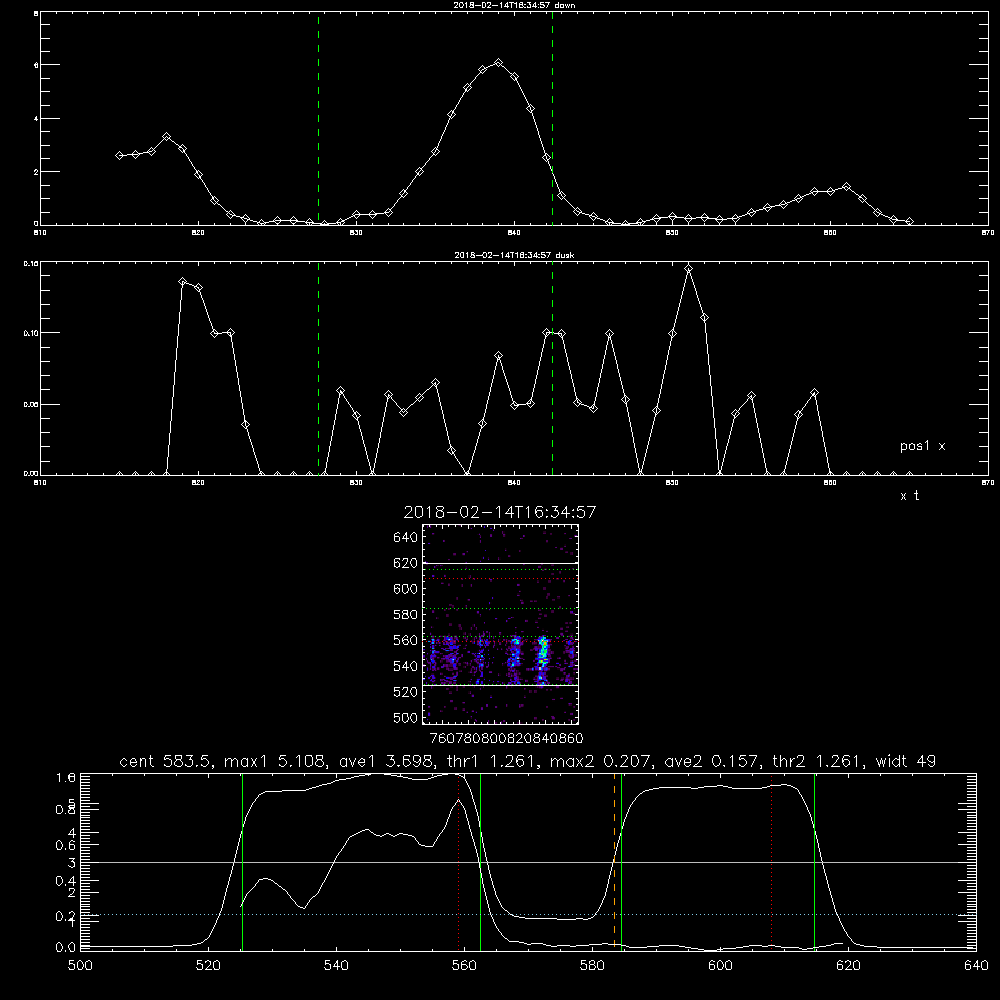Click the '540' x-axis label of the bottom plot

coord(336,965)
